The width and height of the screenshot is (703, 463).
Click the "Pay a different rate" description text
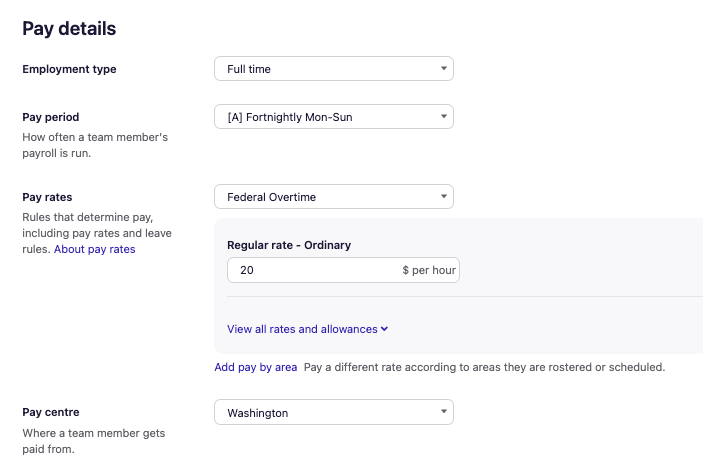484,367
